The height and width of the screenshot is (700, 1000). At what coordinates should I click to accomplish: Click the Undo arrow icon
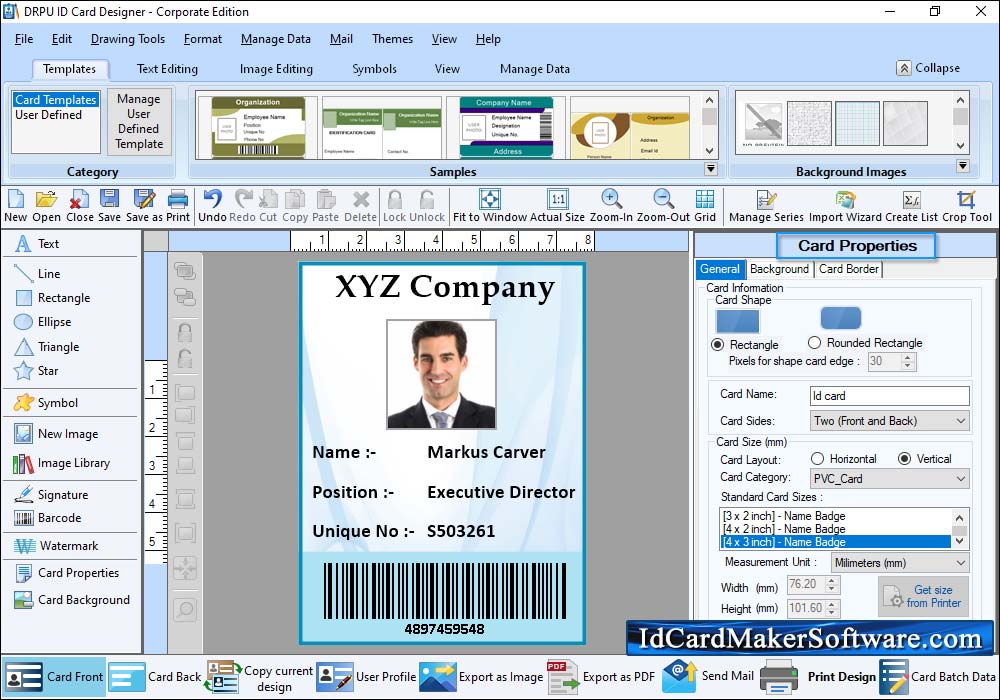pos(212,199)
